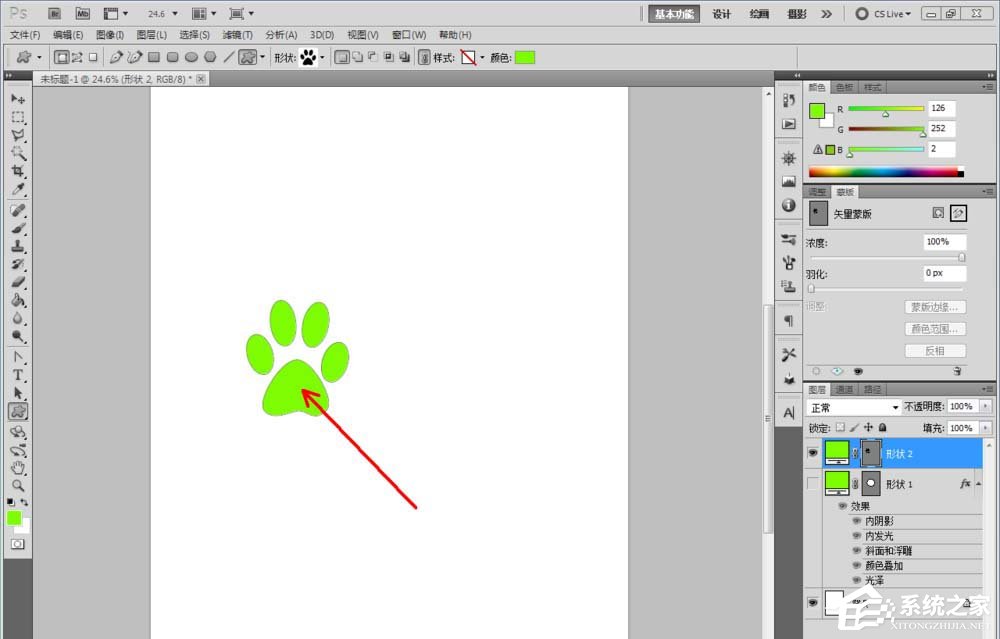Select the Move tool
Image resolution: width=1000 pixels, height=639 pixels.
(18, 99)
